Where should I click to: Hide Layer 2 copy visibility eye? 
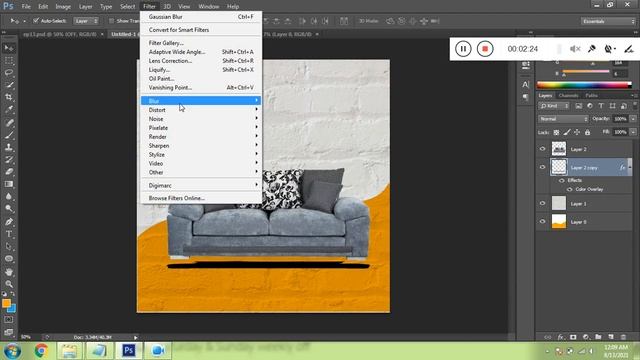542,167
